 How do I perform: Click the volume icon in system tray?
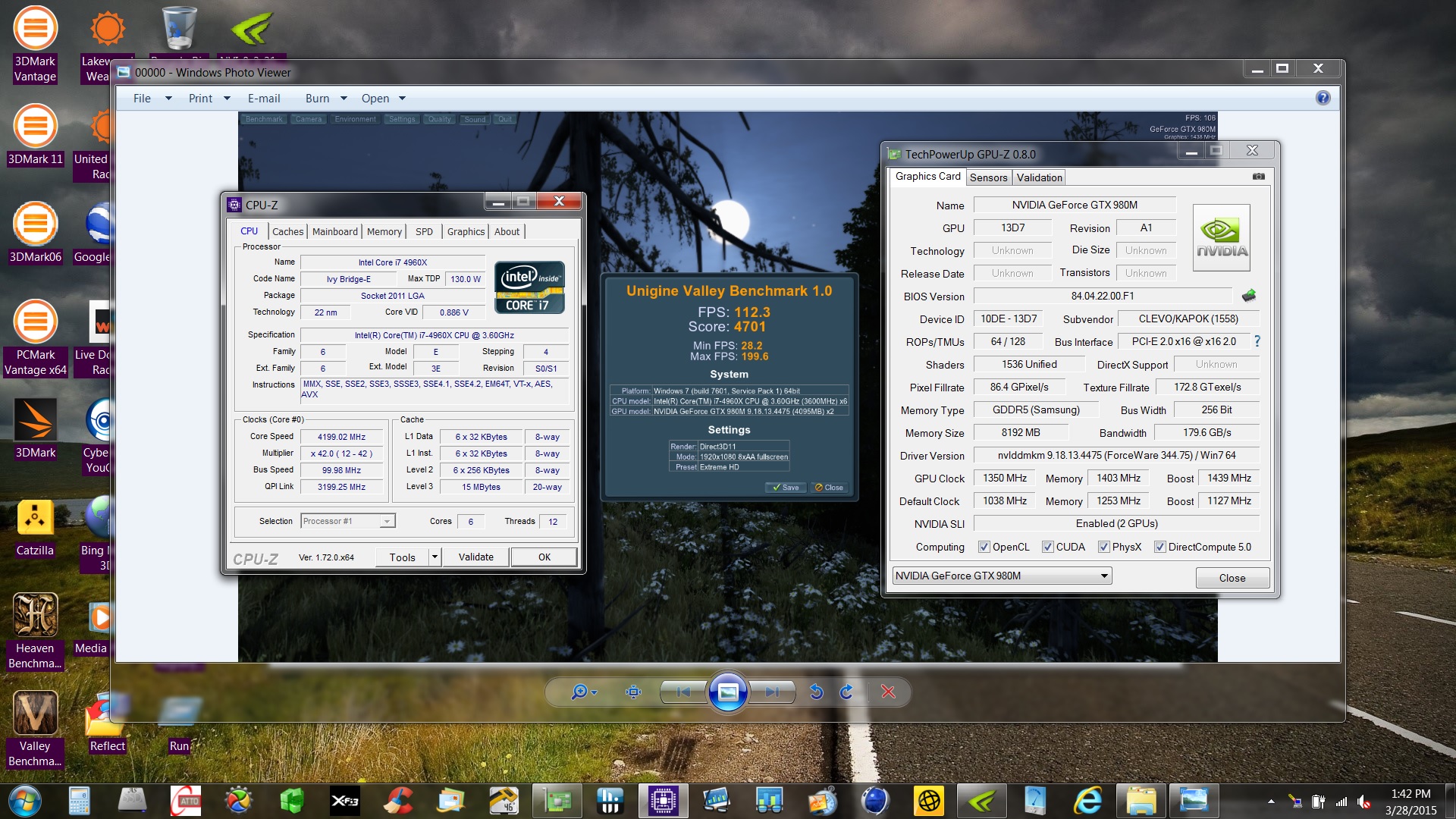[1364, 802]
